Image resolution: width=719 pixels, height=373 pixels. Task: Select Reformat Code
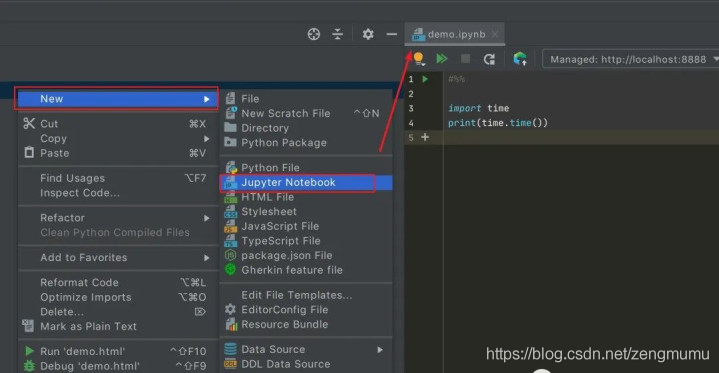[x=118, y=283]
